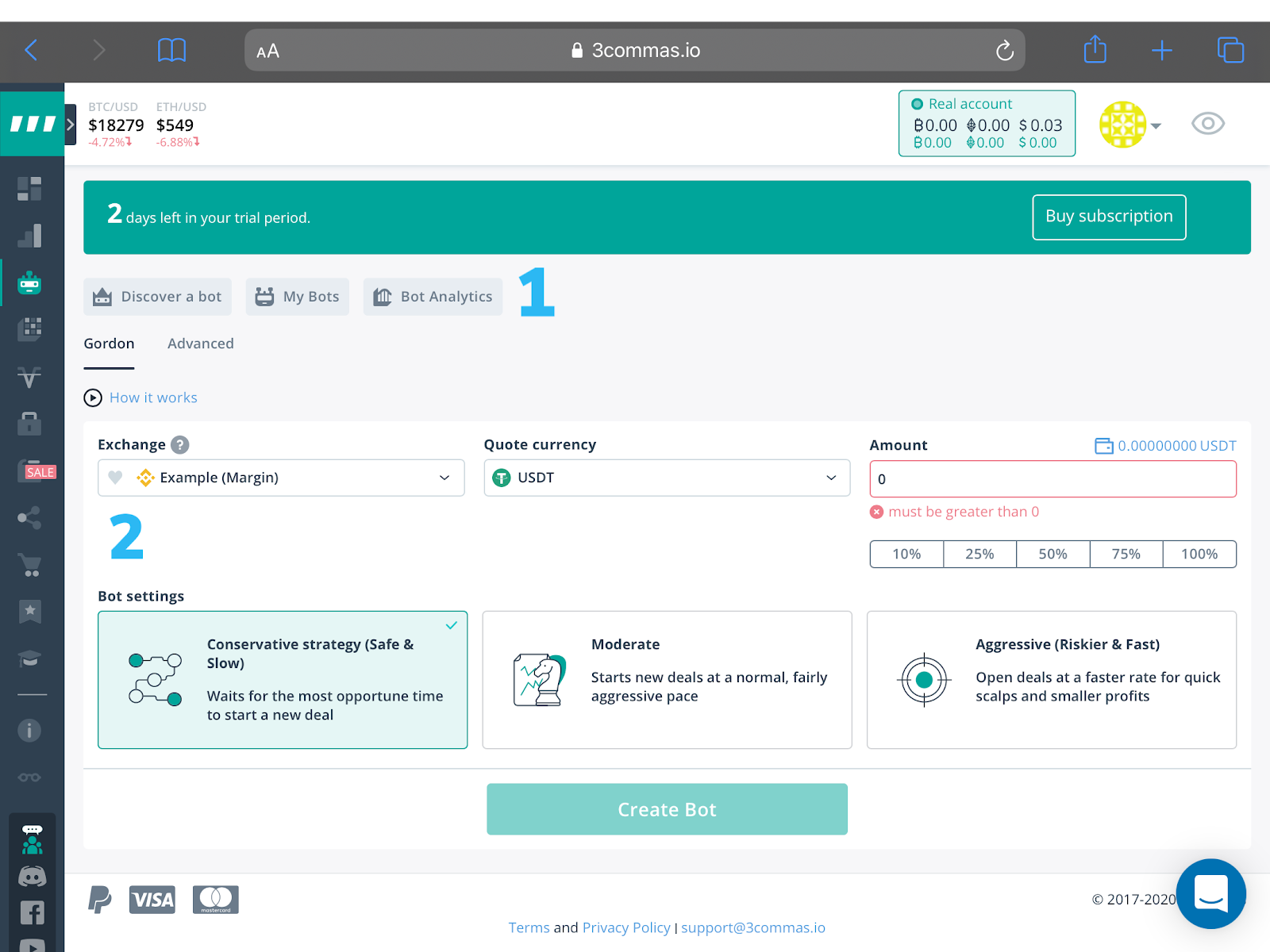Open the share-nodes sidebar icon
1270x952 pixels.
29,518
